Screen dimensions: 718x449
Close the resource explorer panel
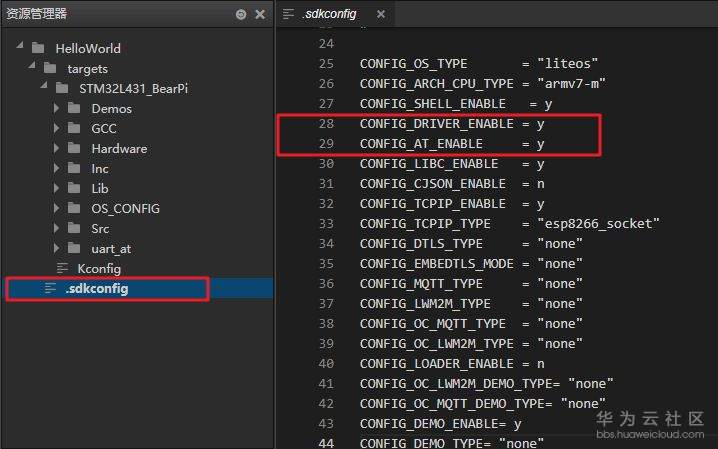pyautogui.click(x=260, y=14)
